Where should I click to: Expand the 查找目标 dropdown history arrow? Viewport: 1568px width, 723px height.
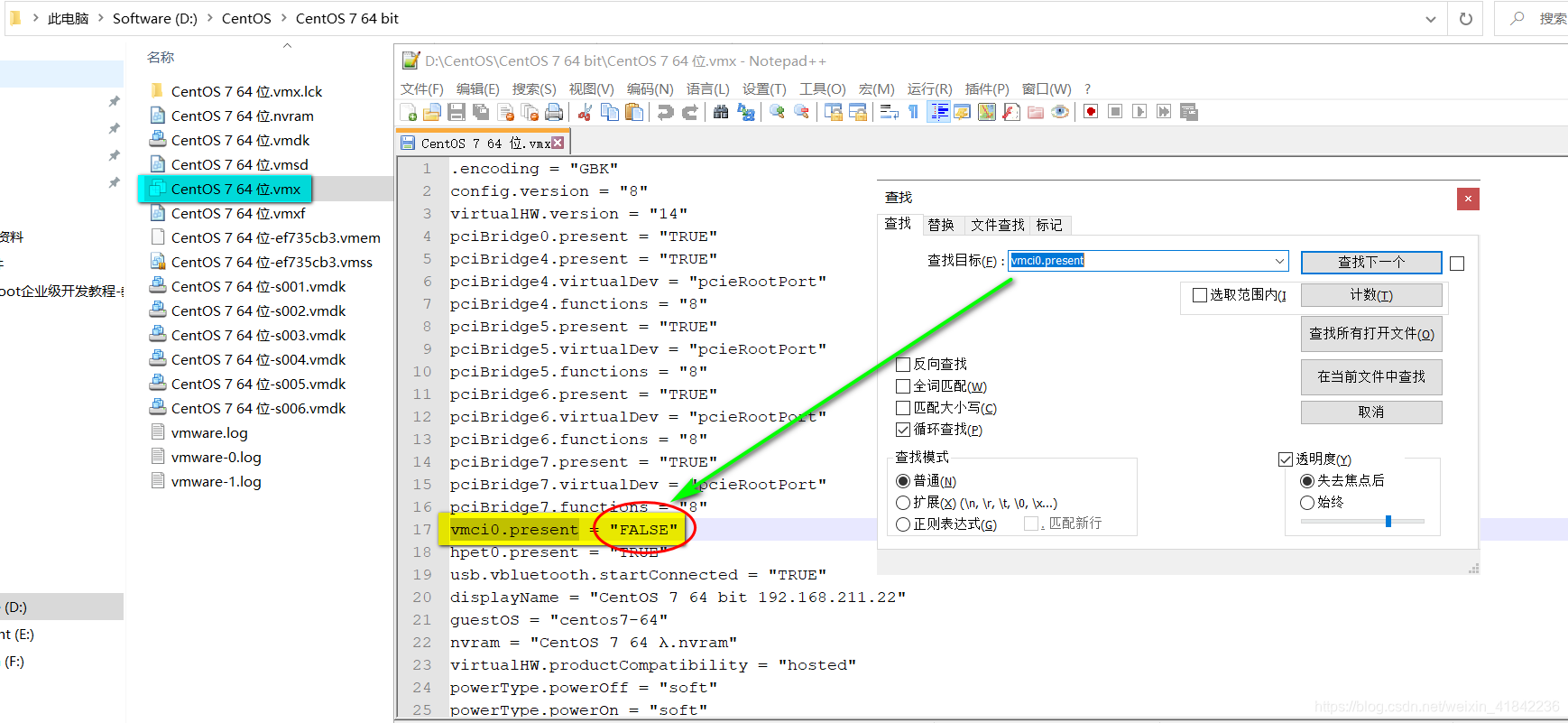click(1279, 261)
